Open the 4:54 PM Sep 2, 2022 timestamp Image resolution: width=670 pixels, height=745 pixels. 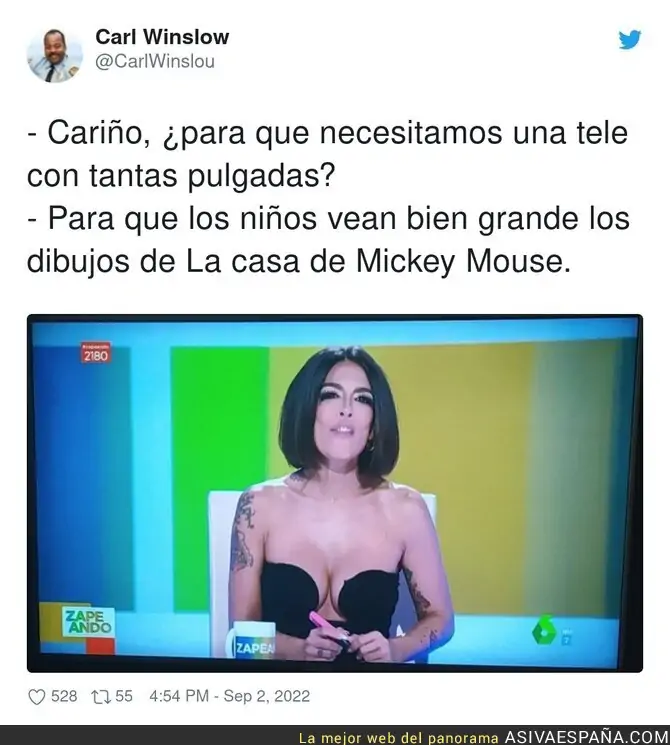(230, 697)
